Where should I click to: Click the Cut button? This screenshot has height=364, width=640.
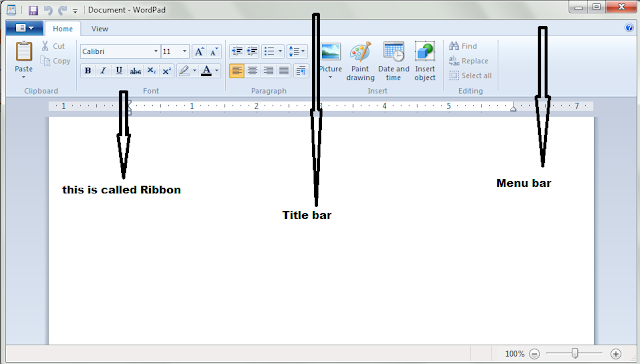point(53,46)
